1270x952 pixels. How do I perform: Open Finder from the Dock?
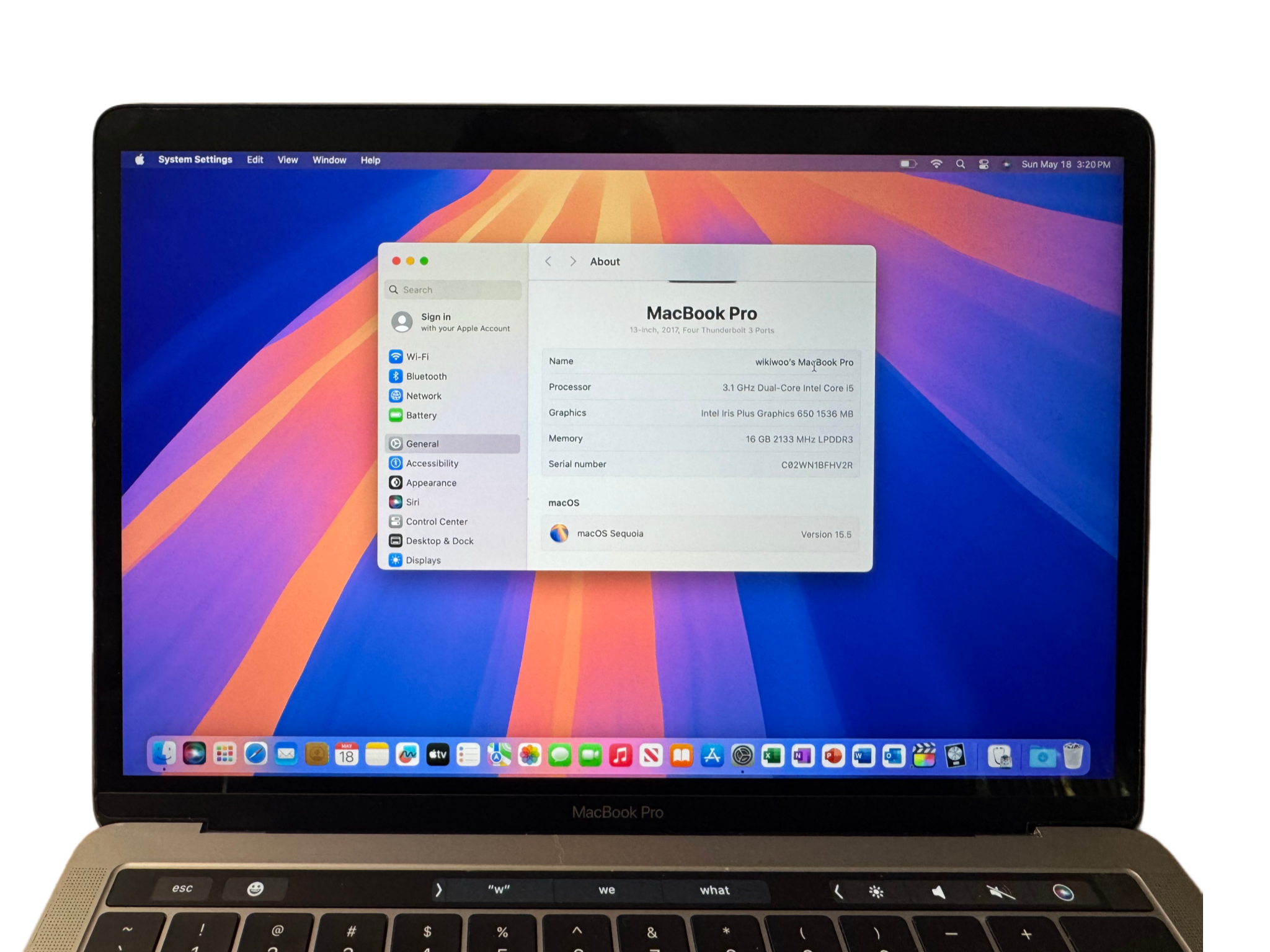pyautogui.click(x=164, y=754)
